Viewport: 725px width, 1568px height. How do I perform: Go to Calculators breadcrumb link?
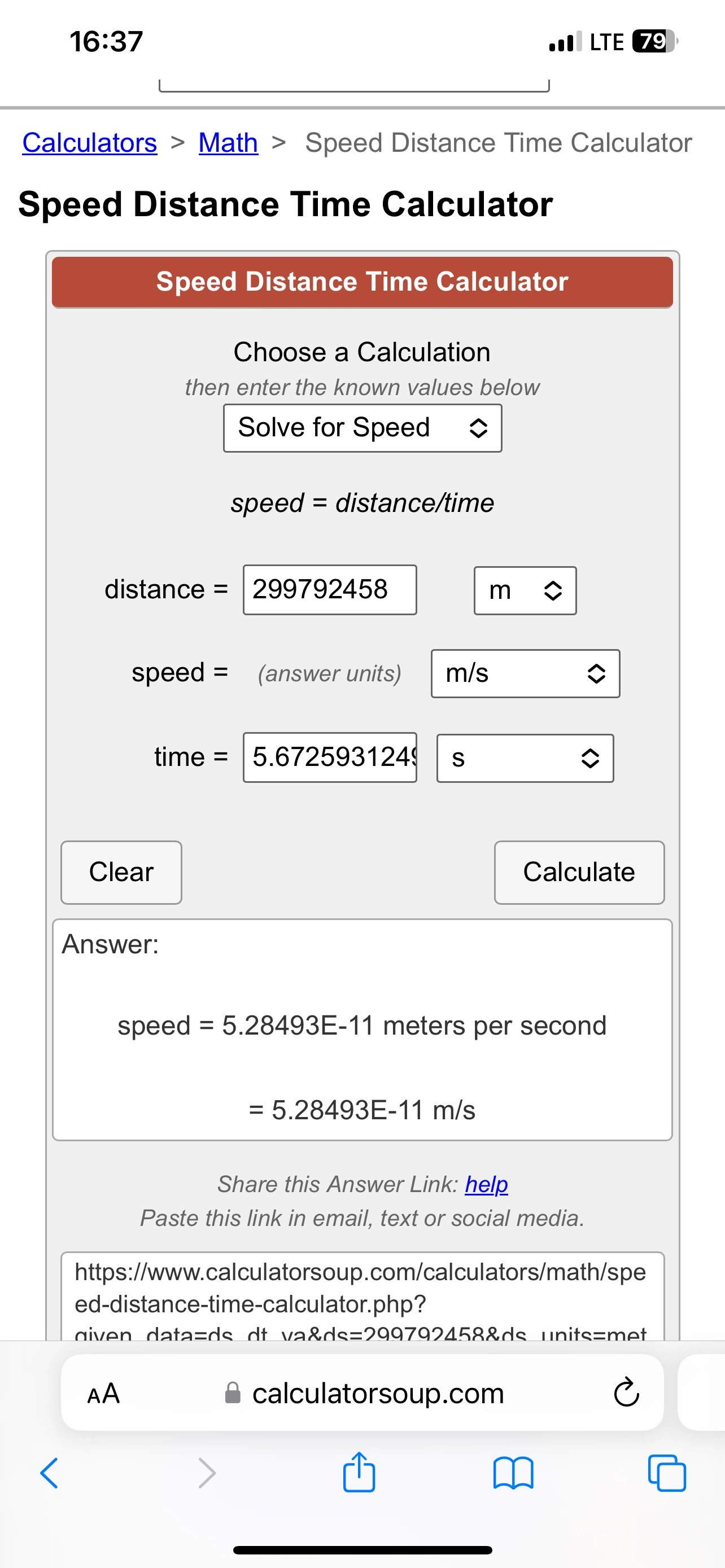click(x=89, y=143)
